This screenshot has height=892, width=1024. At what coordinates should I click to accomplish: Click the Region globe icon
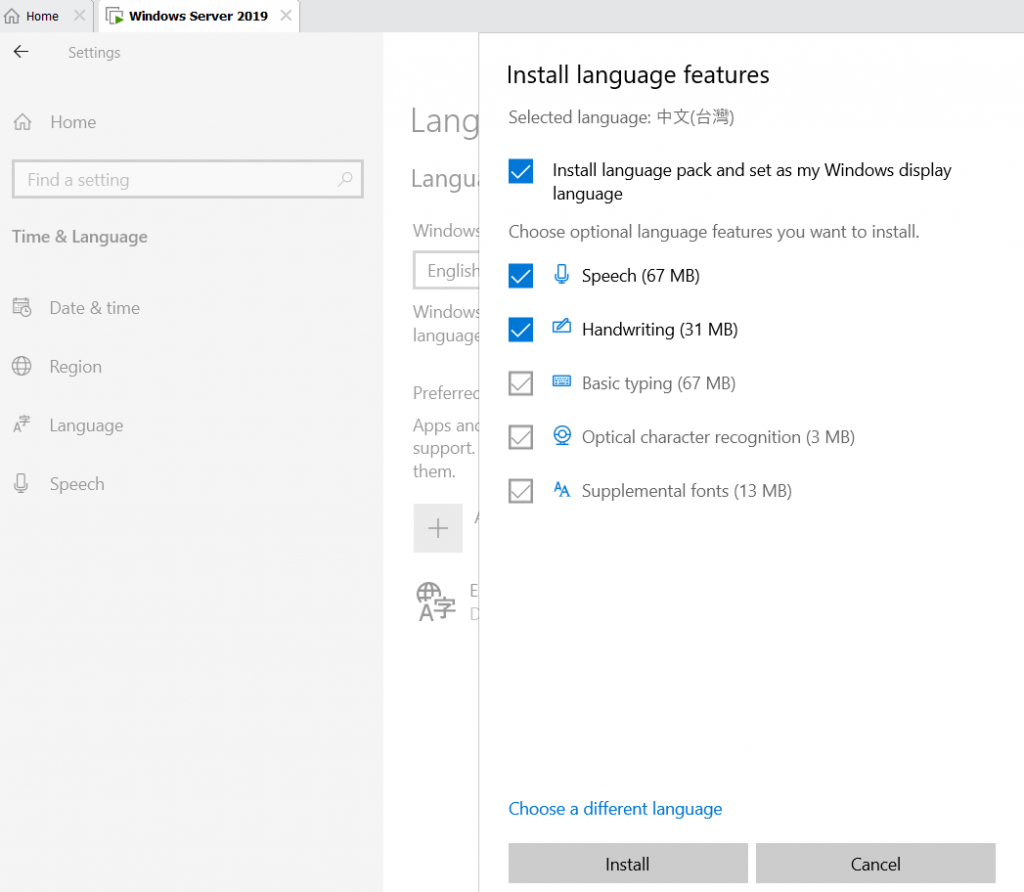click(x=22, y=366)
